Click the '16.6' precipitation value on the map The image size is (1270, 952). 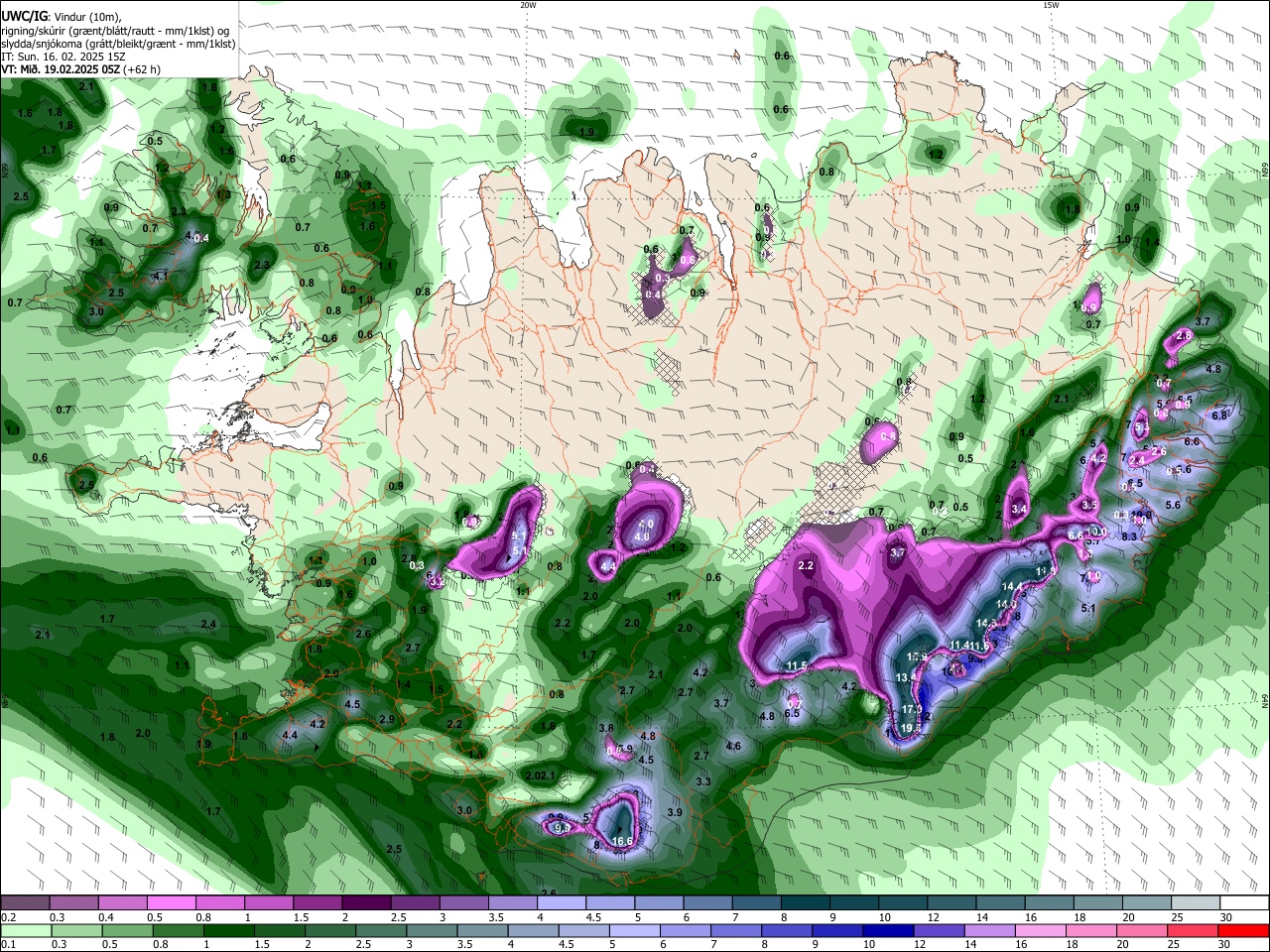(x=622, y=841)
